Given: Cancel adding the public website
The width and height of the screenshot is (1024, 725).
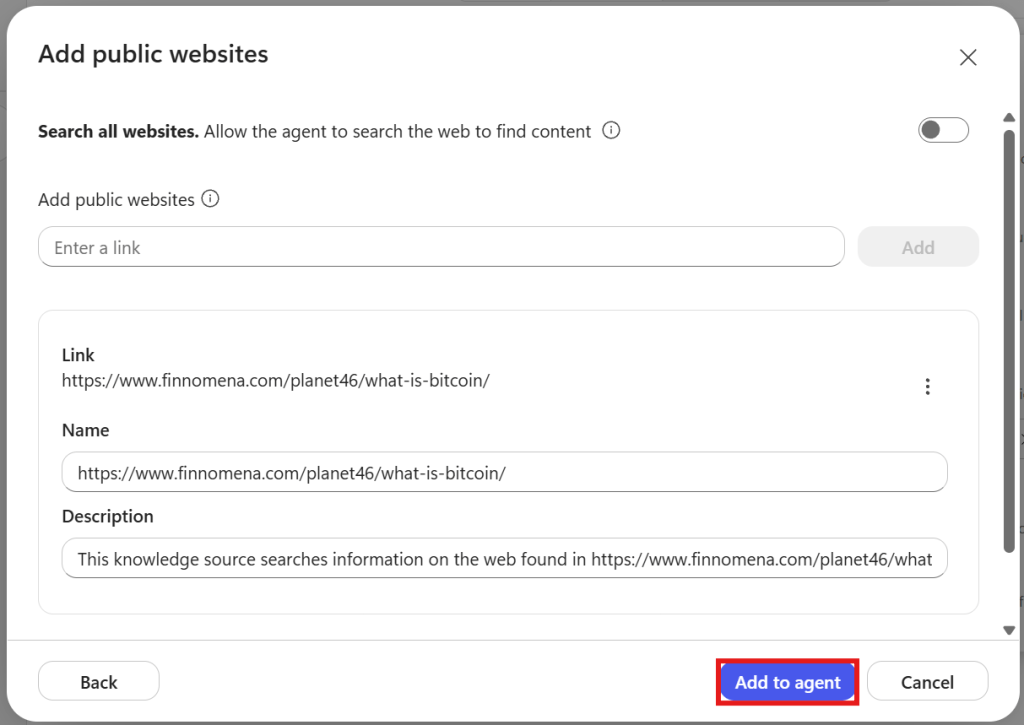Looking at the screenshot, I should coord(927,681).
